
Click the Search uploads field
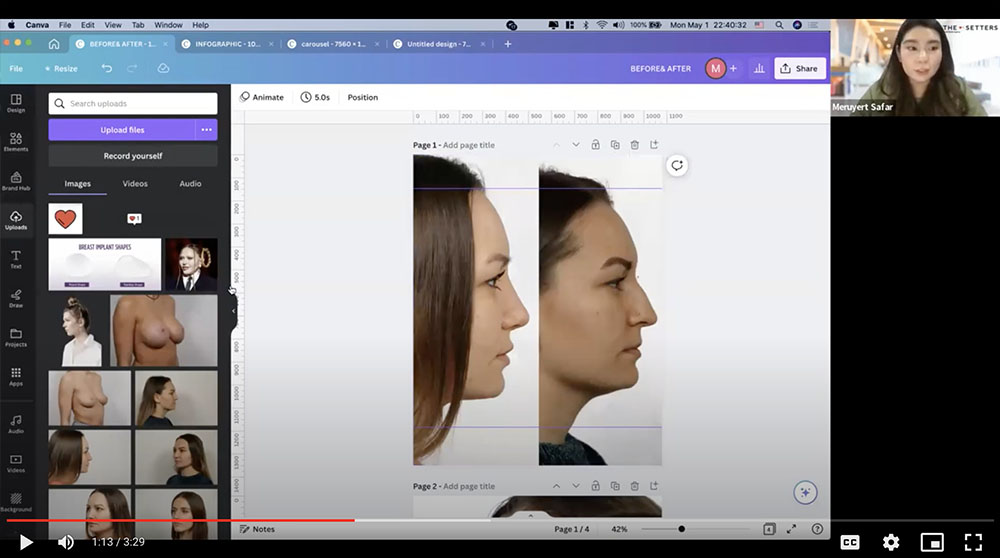point(133,103)
